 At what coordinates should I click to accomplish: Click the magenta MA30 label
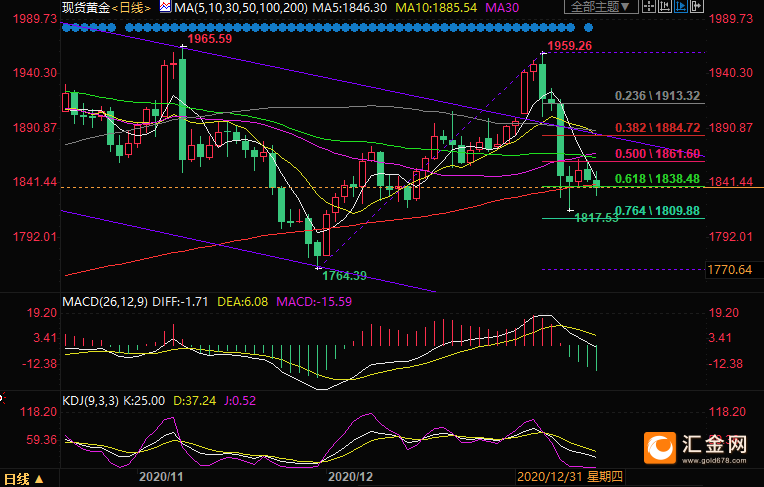tap(502, 8)
